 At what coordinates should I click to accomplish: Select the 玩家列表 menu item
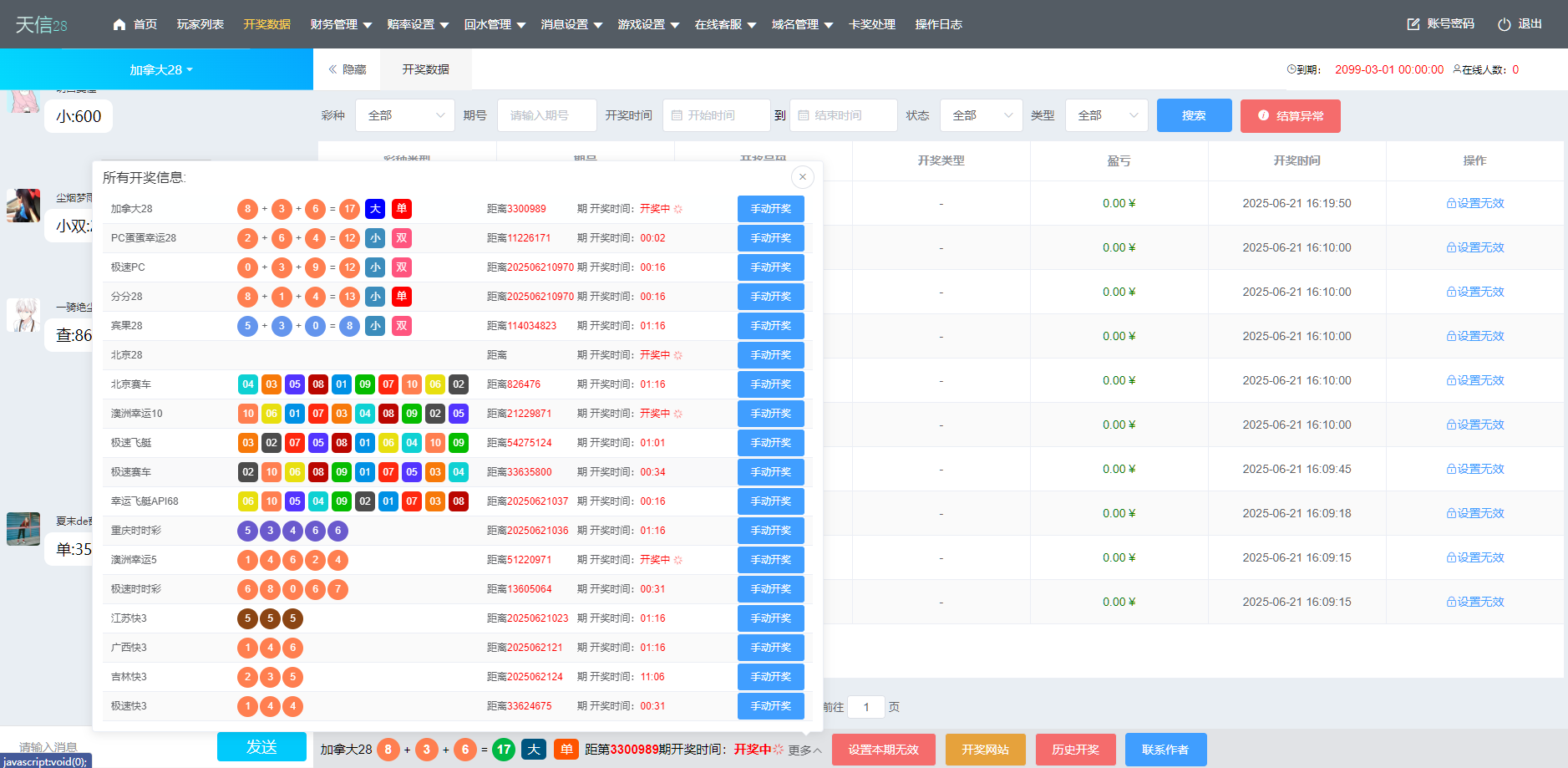(x=200, y=24)
